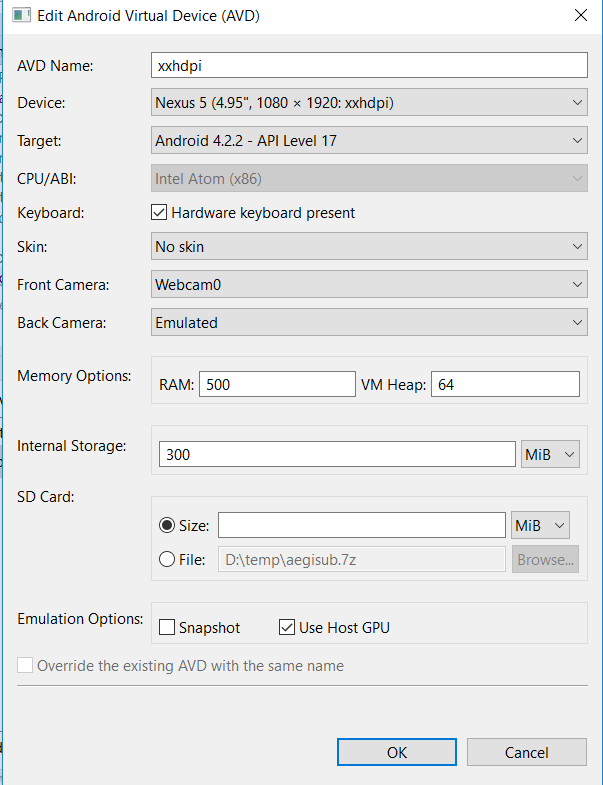The image size is (603, 785).
Task: Enable the Snapshot checkbox
Action: tap(167, 627)
